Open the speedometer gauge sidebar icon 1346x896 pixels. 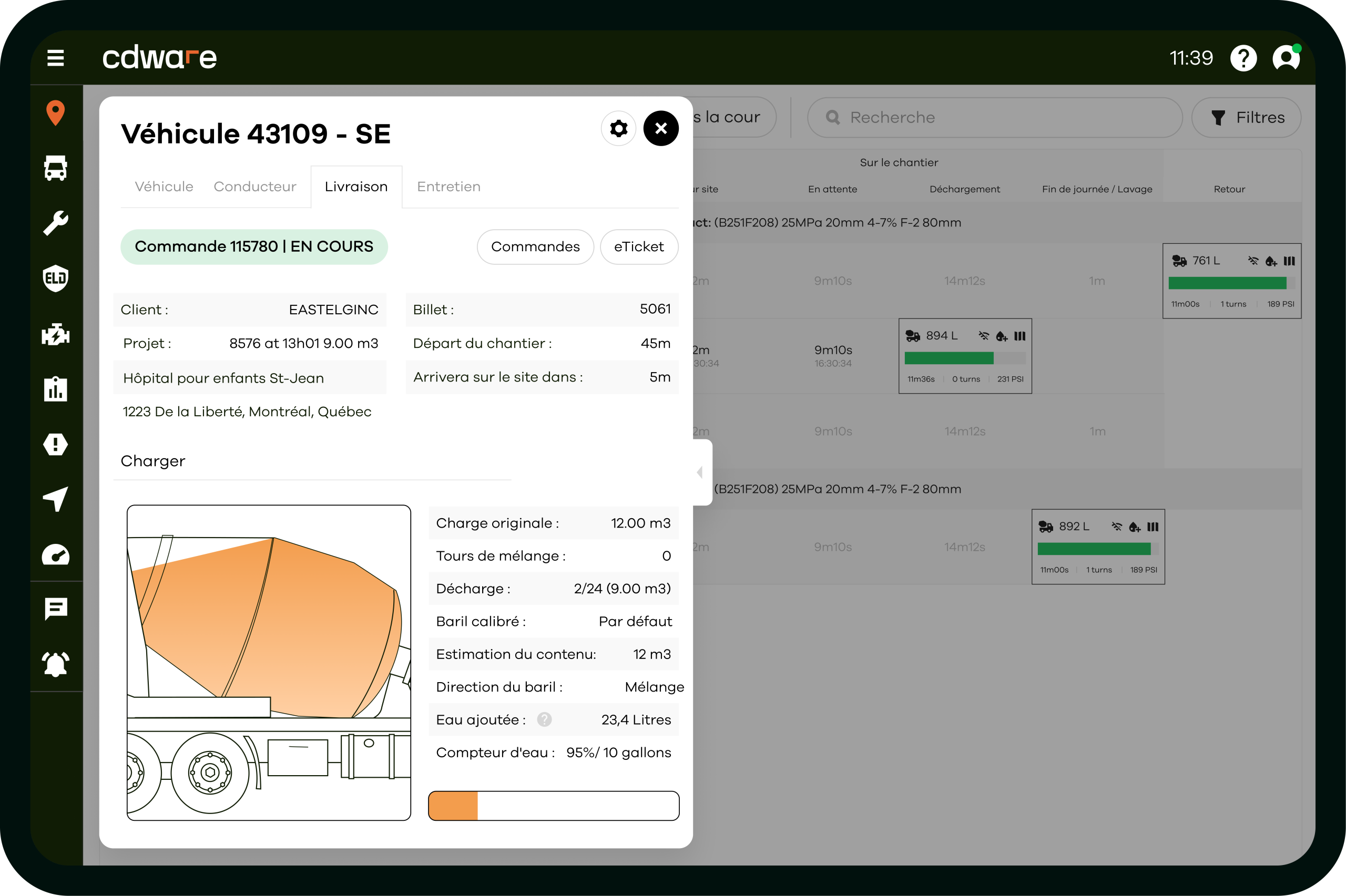[x=55, y=555]
